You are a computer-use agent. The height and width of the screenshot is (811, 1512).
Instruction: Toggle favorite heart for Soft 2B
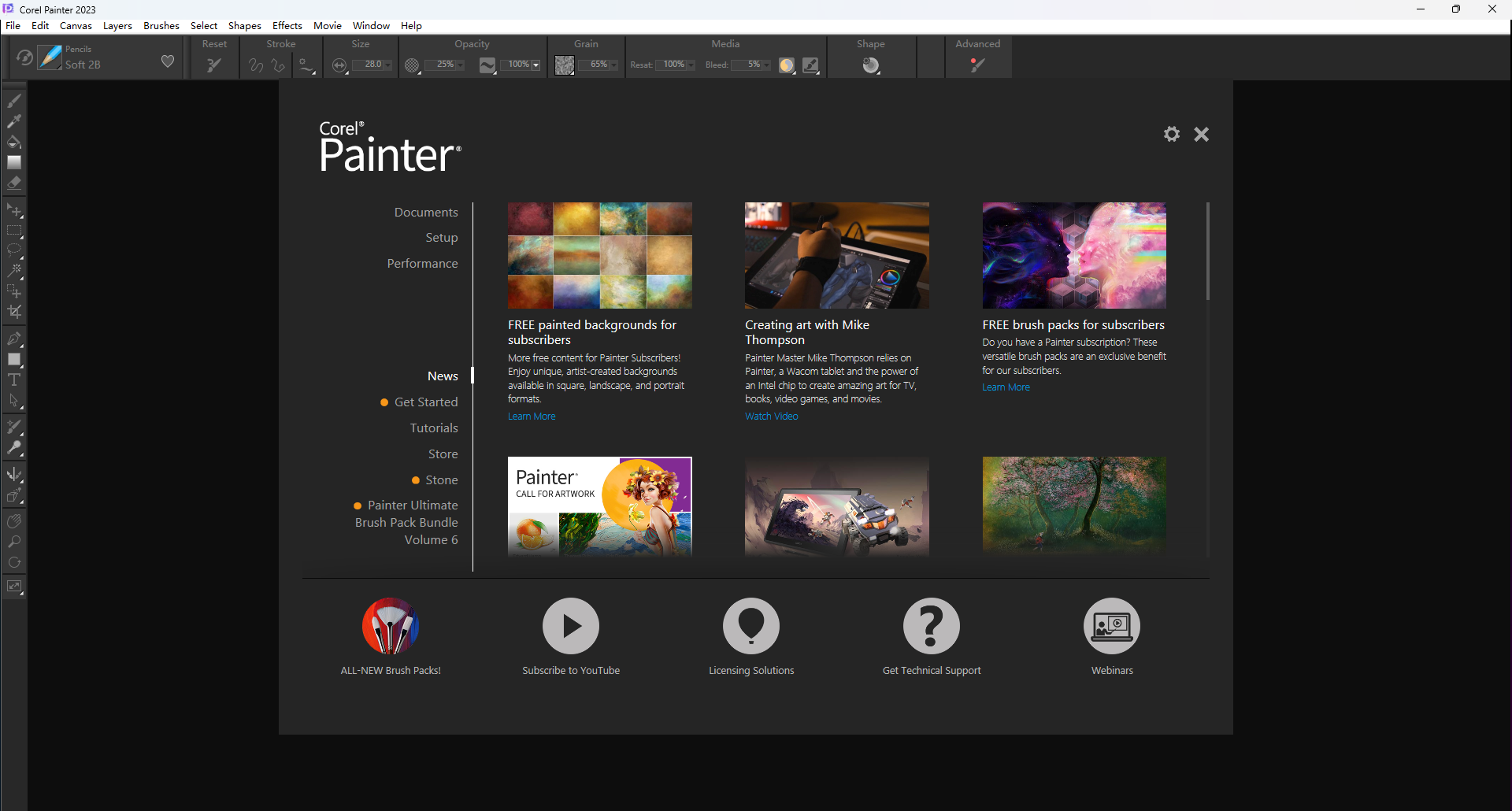point(168,61)
